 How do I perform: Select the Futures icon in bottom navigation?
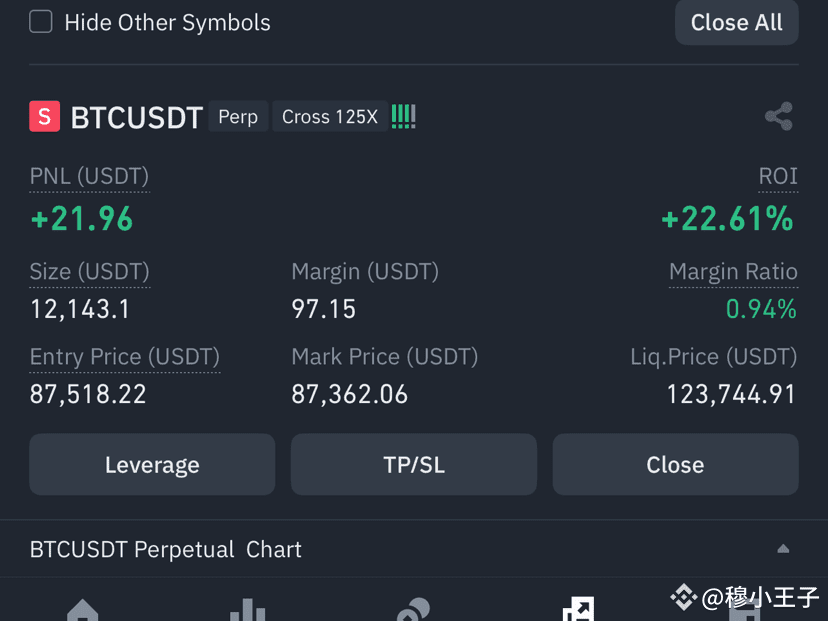click(x=578, y=609)
